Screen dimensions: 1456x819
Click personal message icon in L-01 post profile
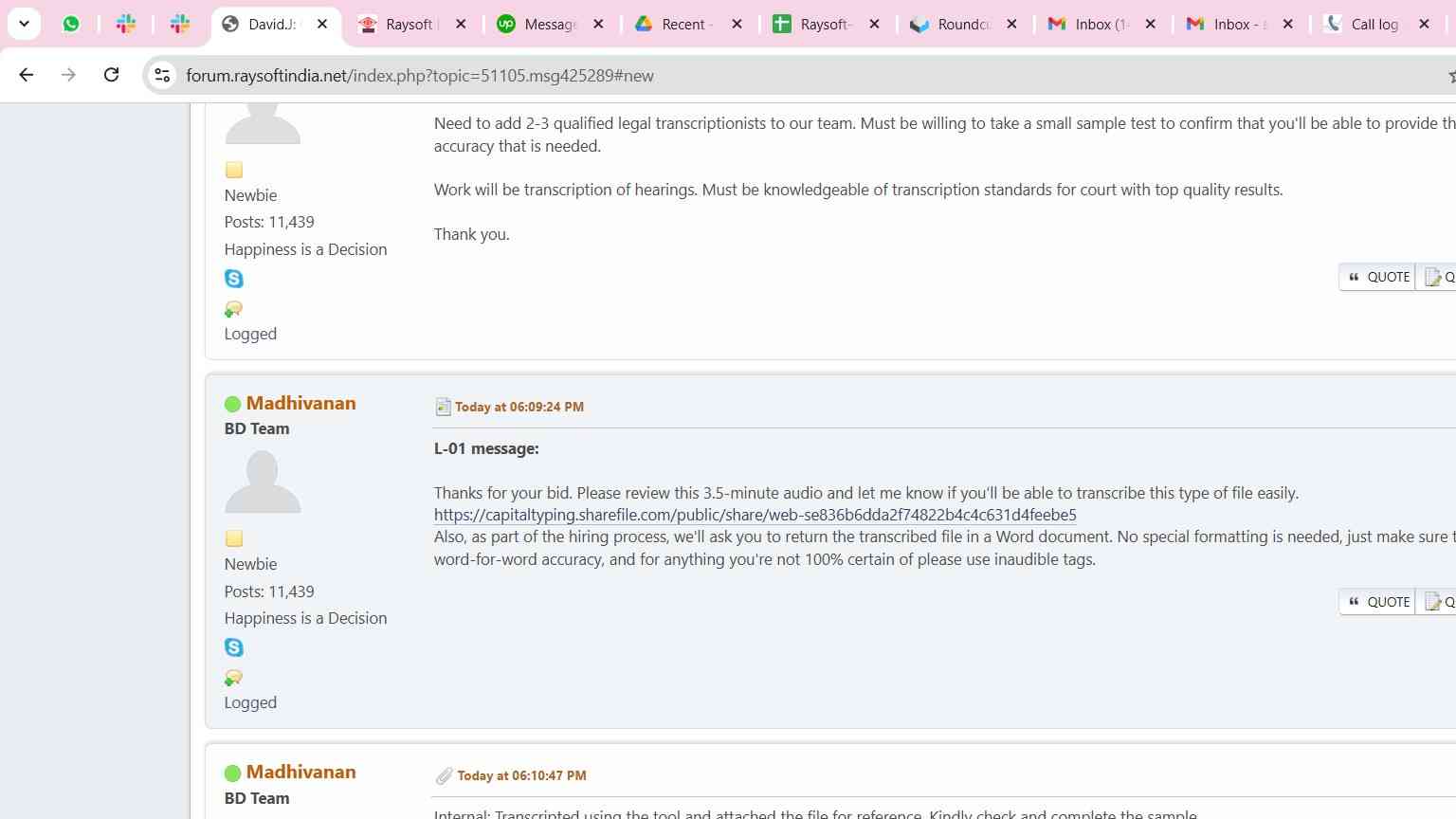tap(233, 678)
